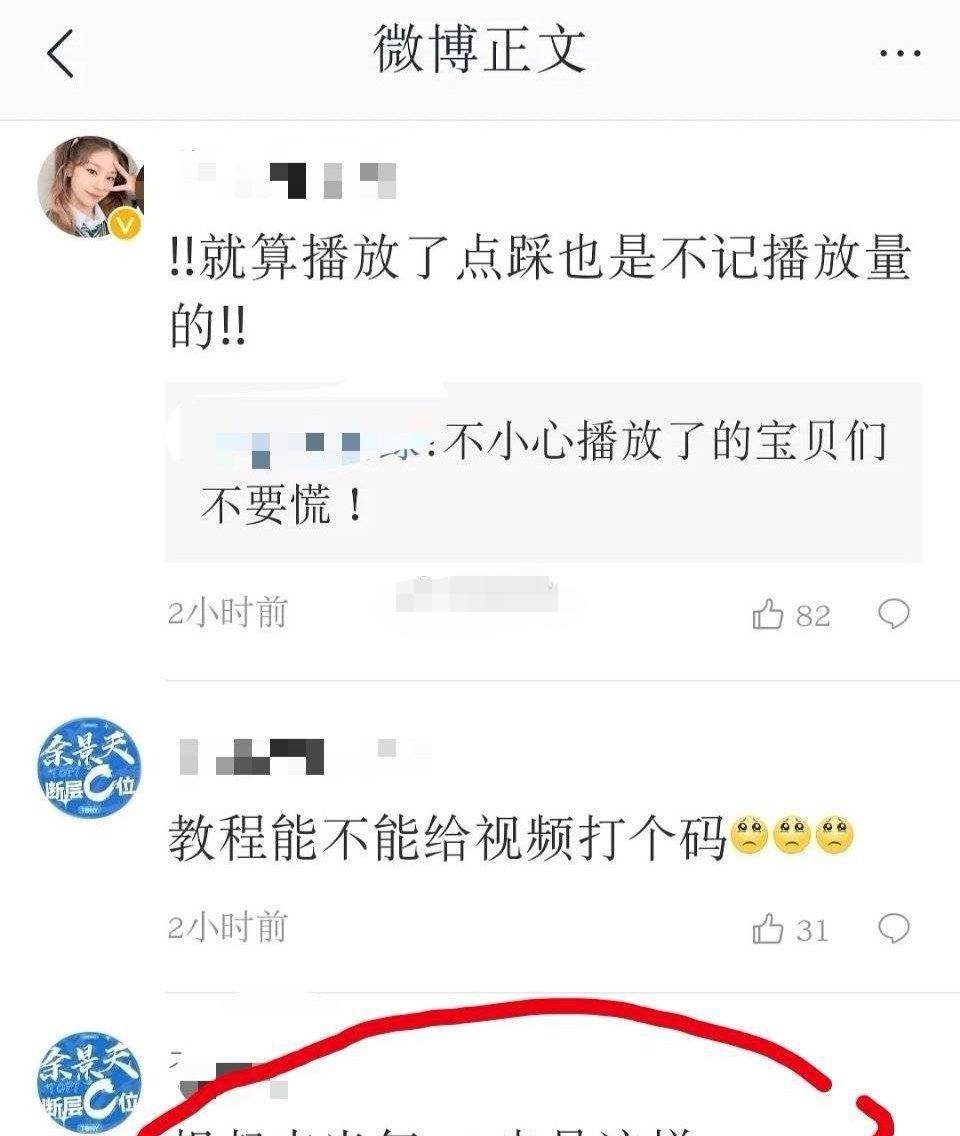Viewport: 960px width, 1136px height.
Task: Reply to the 教程能不能给视频打个码 comment
Action: (893, 929)
